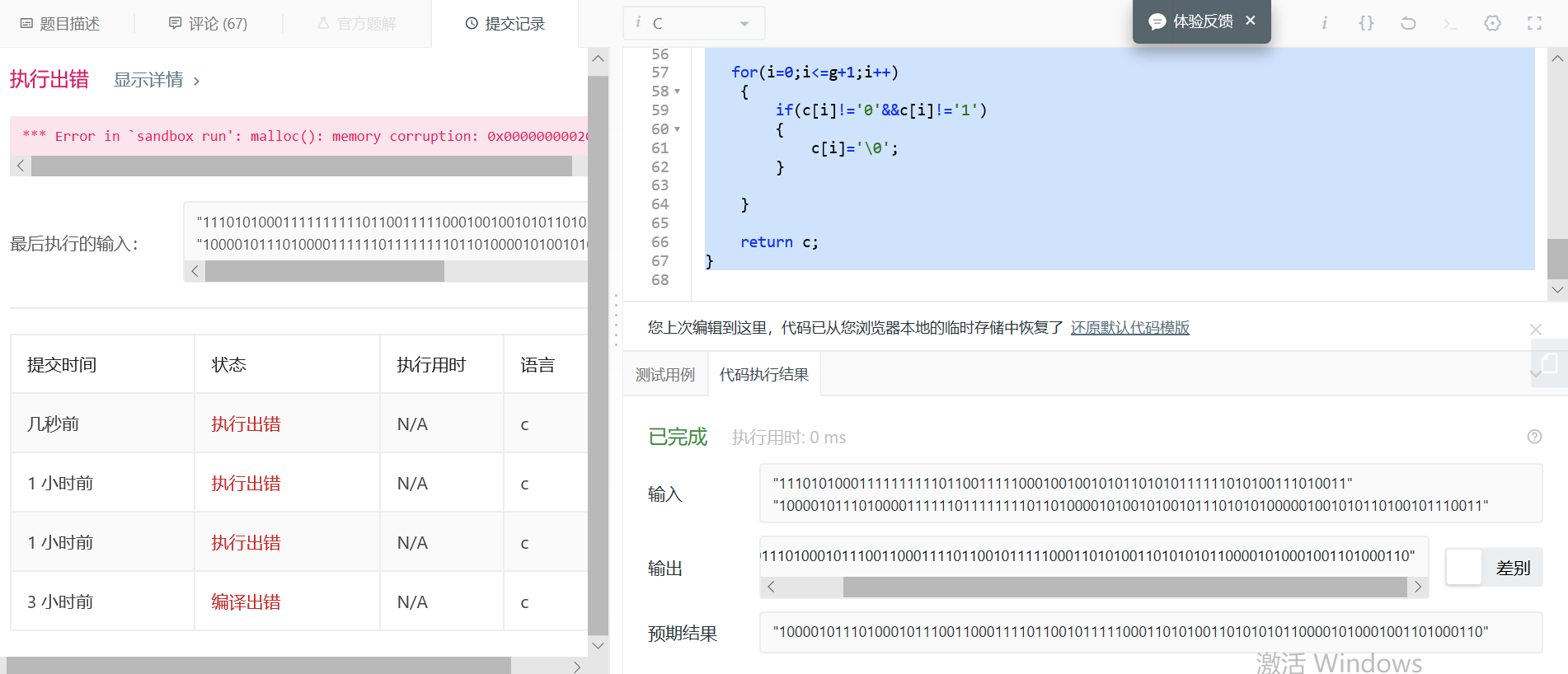Click 还原默认代码模版 link
This screenshot has height=674, width=1568.
(x=1129, y=328)
